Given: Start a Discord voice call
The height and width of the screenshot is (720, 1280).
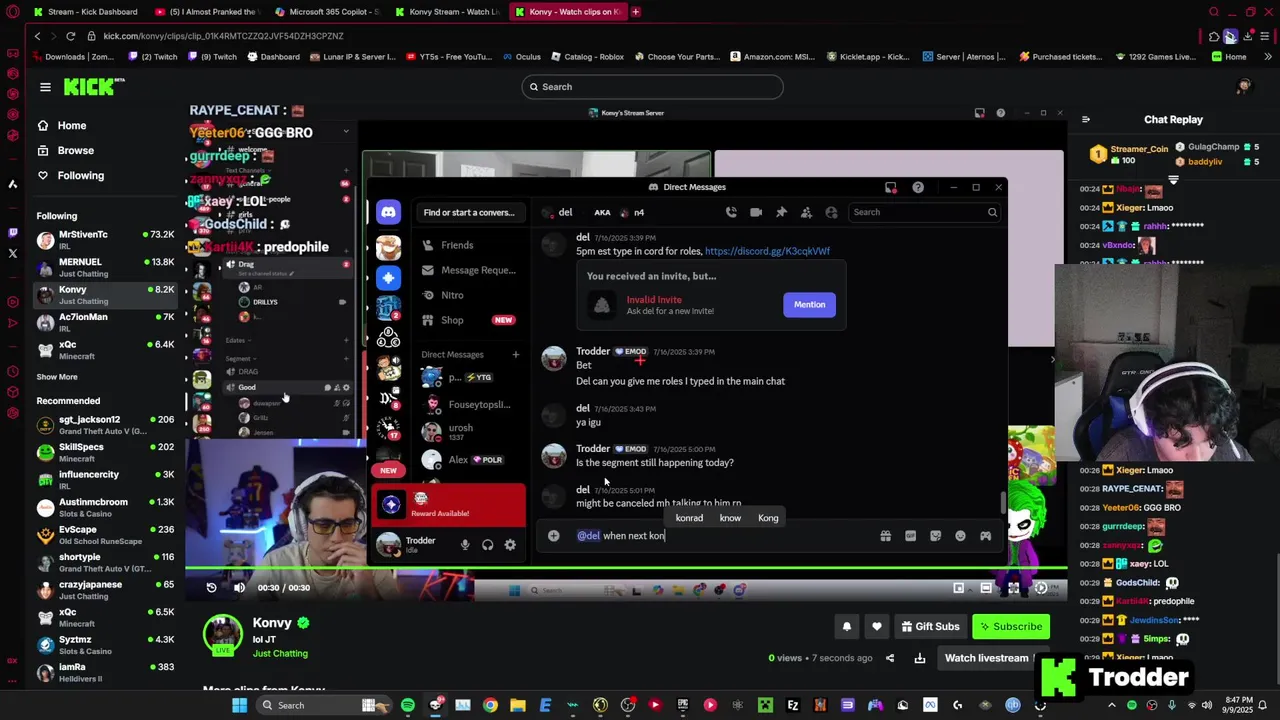Looking at the screenshot, I should click(x=731, y=212).
